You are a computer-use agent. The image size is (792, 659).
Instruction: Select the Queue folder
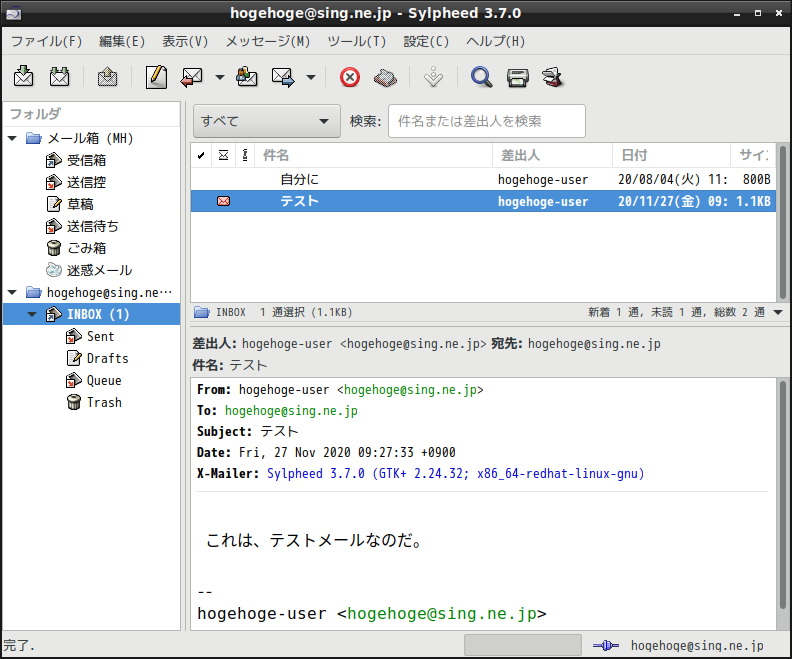click(x=104, y=380)
